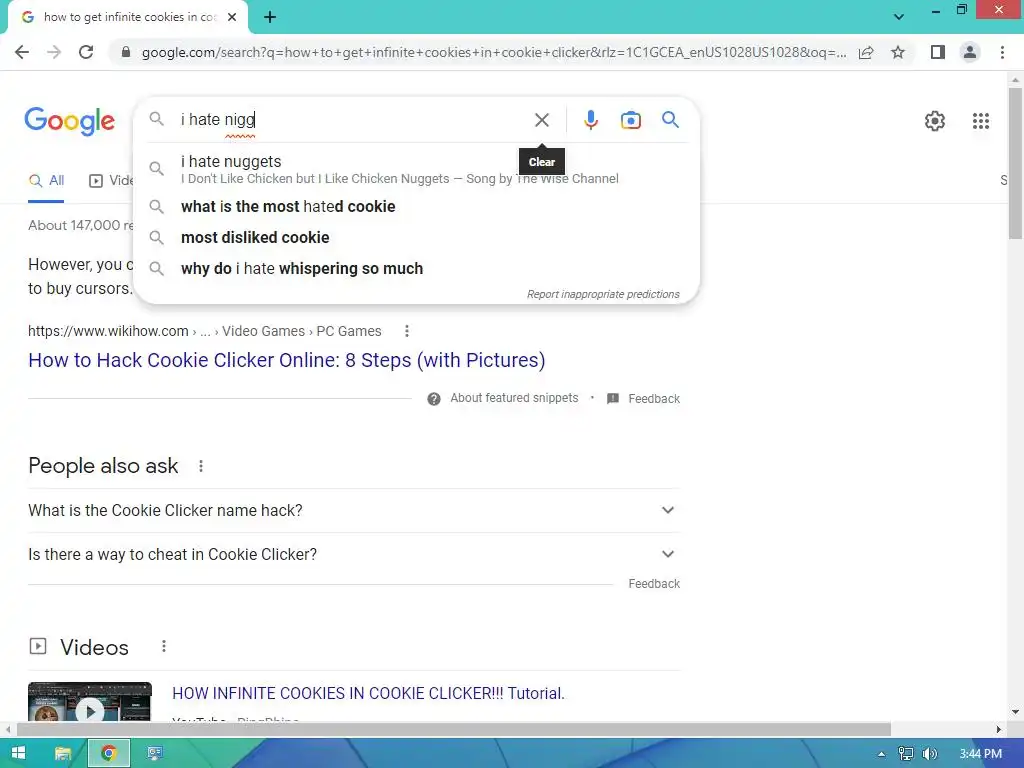Click the address bar URL
The image size is (1024, 768).
tap(493, 52)
